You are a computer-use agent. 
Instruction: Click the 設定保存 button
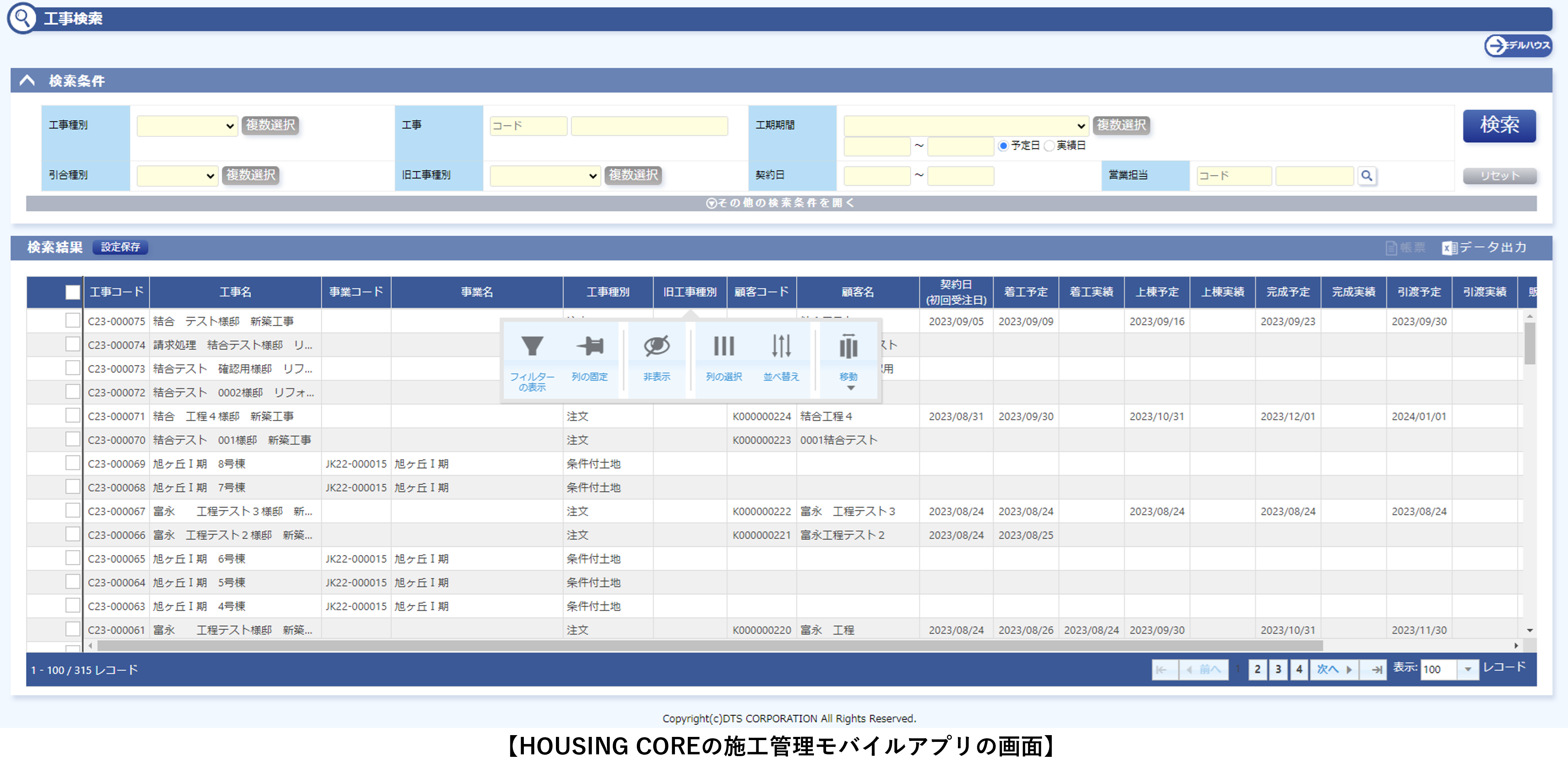click(120, 248)
